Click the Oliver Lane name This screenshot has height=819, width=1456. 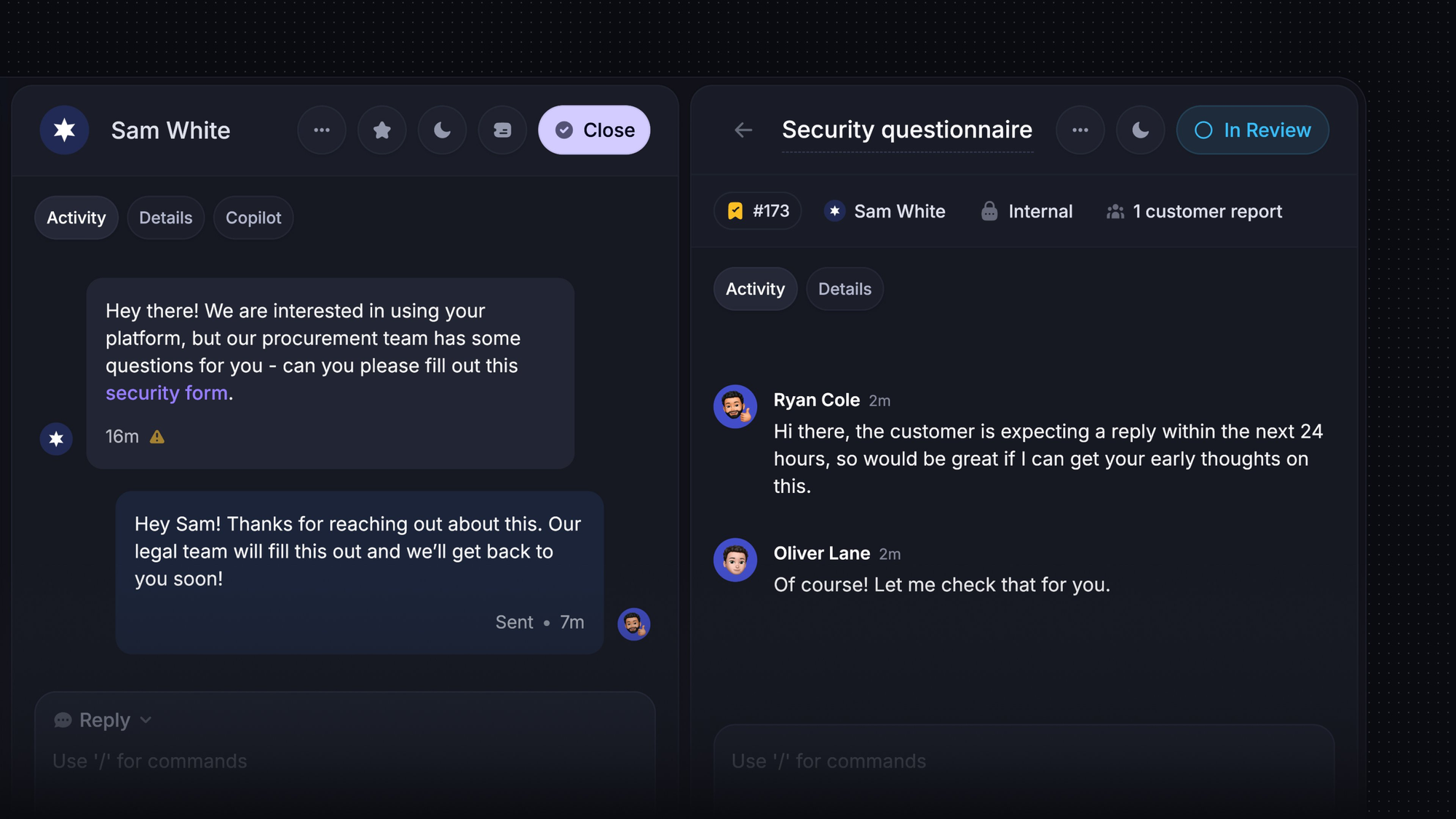(x=822, y=553)
